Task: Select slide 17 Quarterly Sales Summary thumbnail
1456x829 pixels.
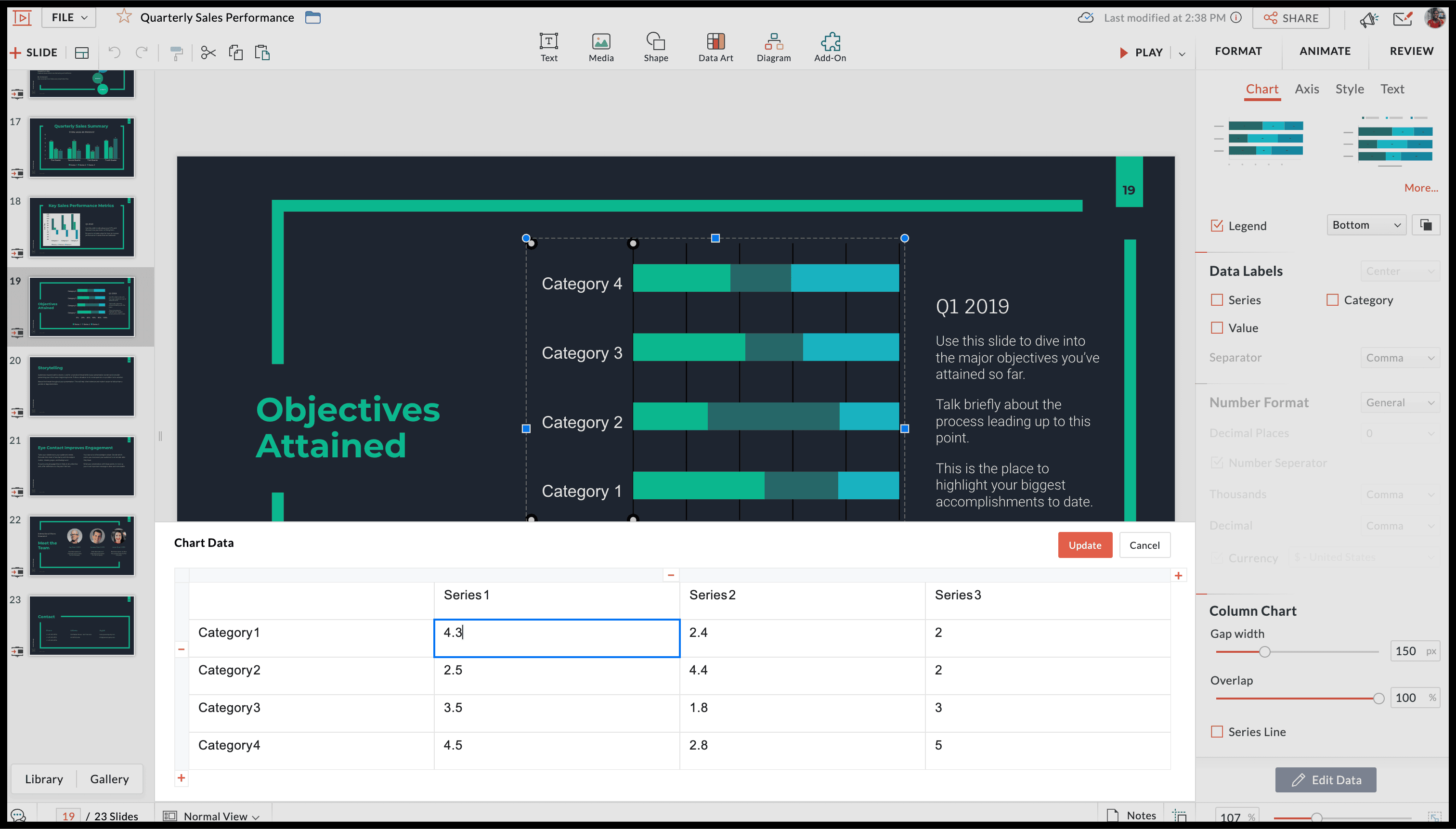Action: pyautogui.click(x=81, y=147)
